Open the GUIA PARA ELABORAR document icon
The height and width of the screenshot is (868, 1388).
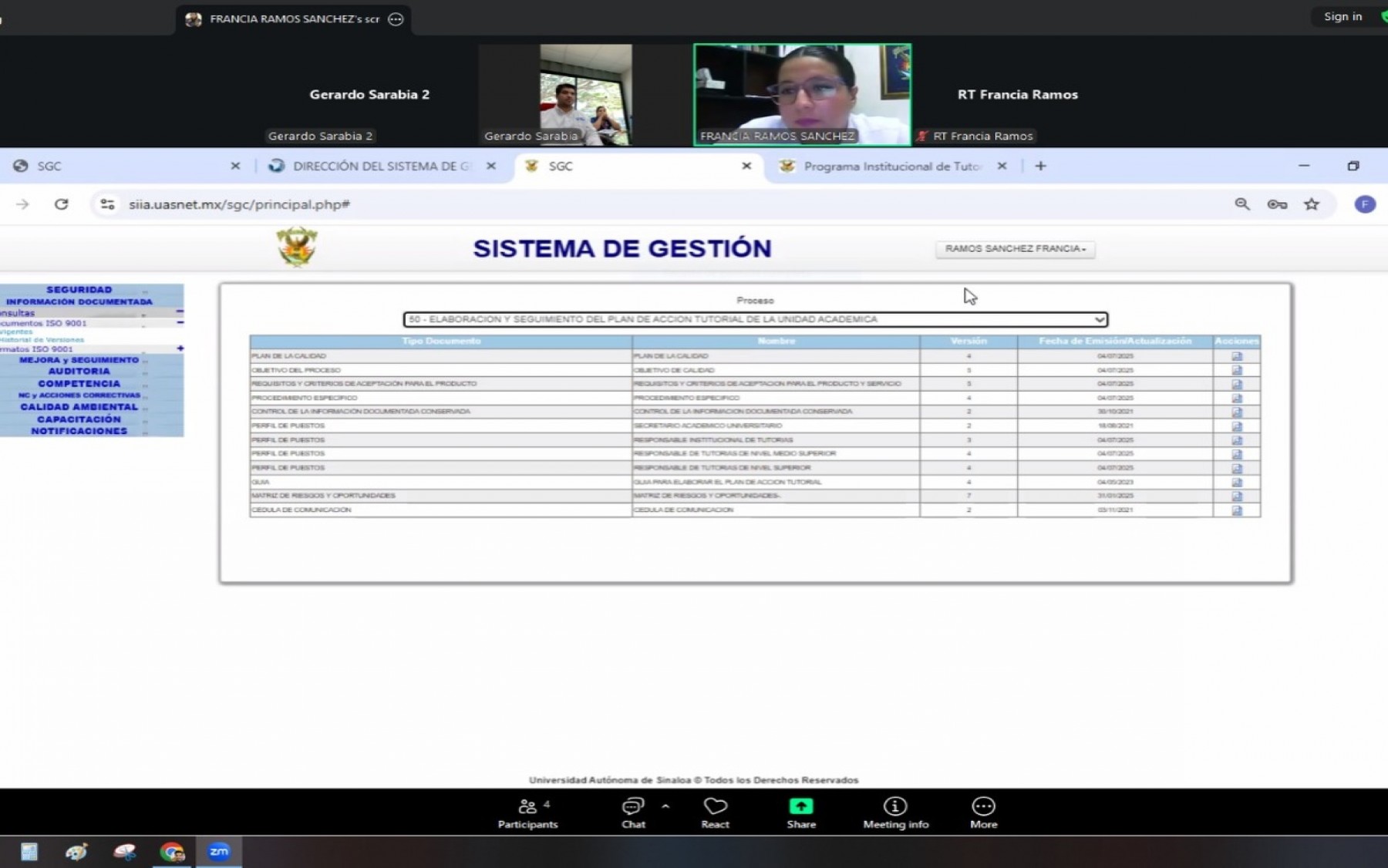(1238, 481)
